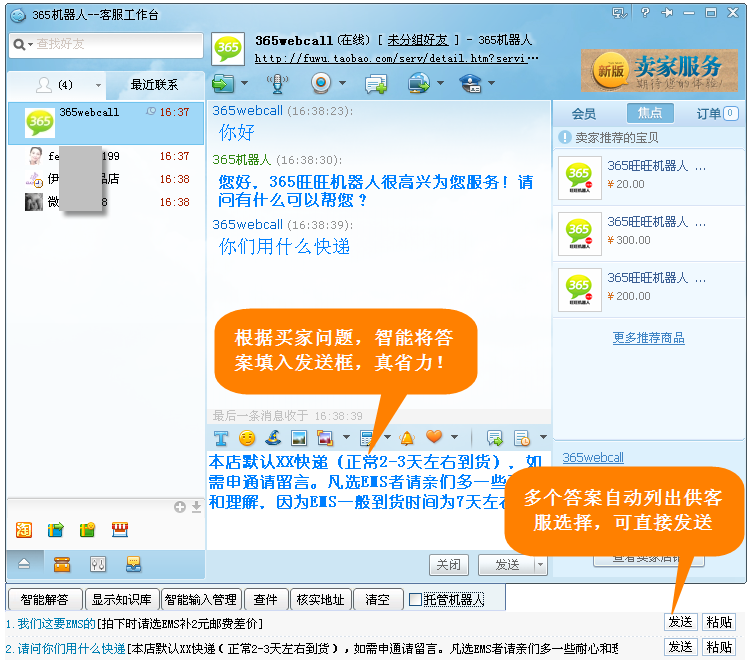Click the settings slider icon in bottom bar

[98, 565]
